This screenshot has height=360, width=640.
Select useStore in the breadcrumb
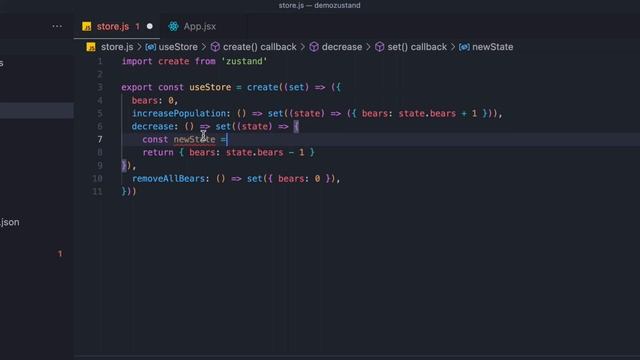[178, 47]
